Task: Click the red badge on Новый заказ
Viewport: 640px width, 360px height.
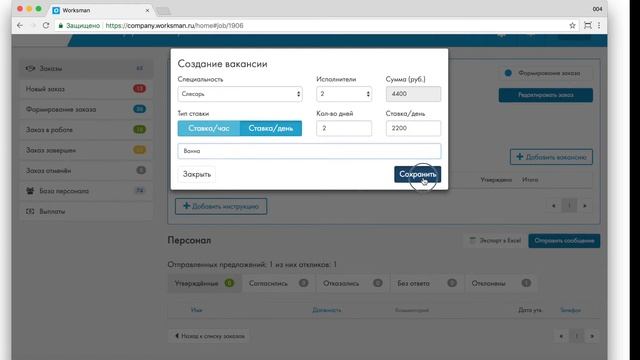Action: tap(139, 89)
